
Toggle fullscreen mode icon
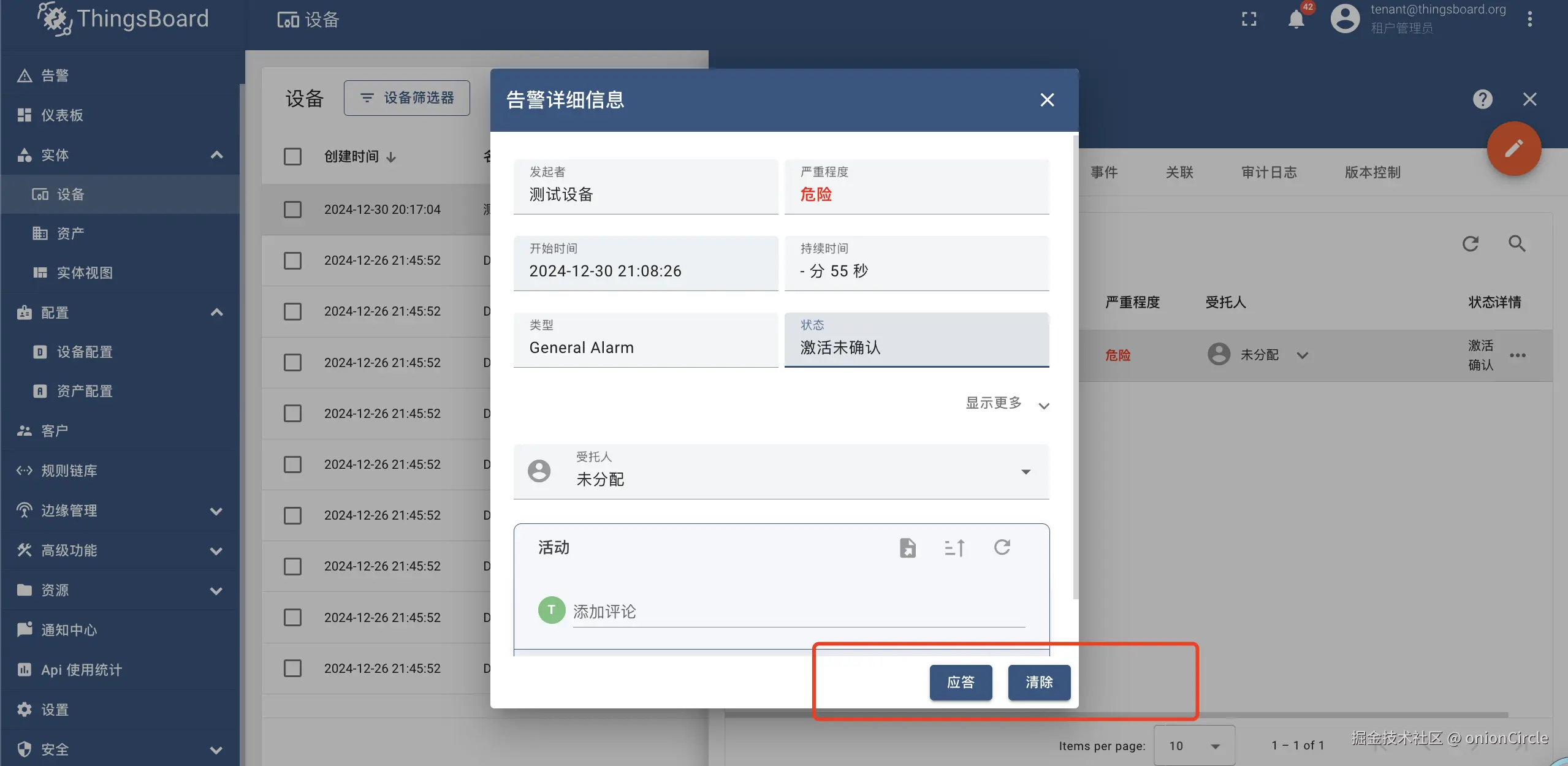click(x=1249, y=19)
